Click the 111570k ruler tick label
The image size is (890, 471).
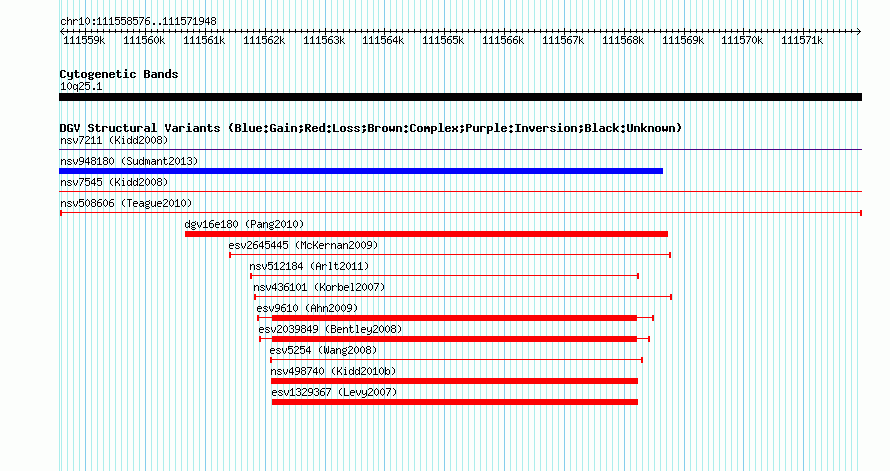point(742,40)
